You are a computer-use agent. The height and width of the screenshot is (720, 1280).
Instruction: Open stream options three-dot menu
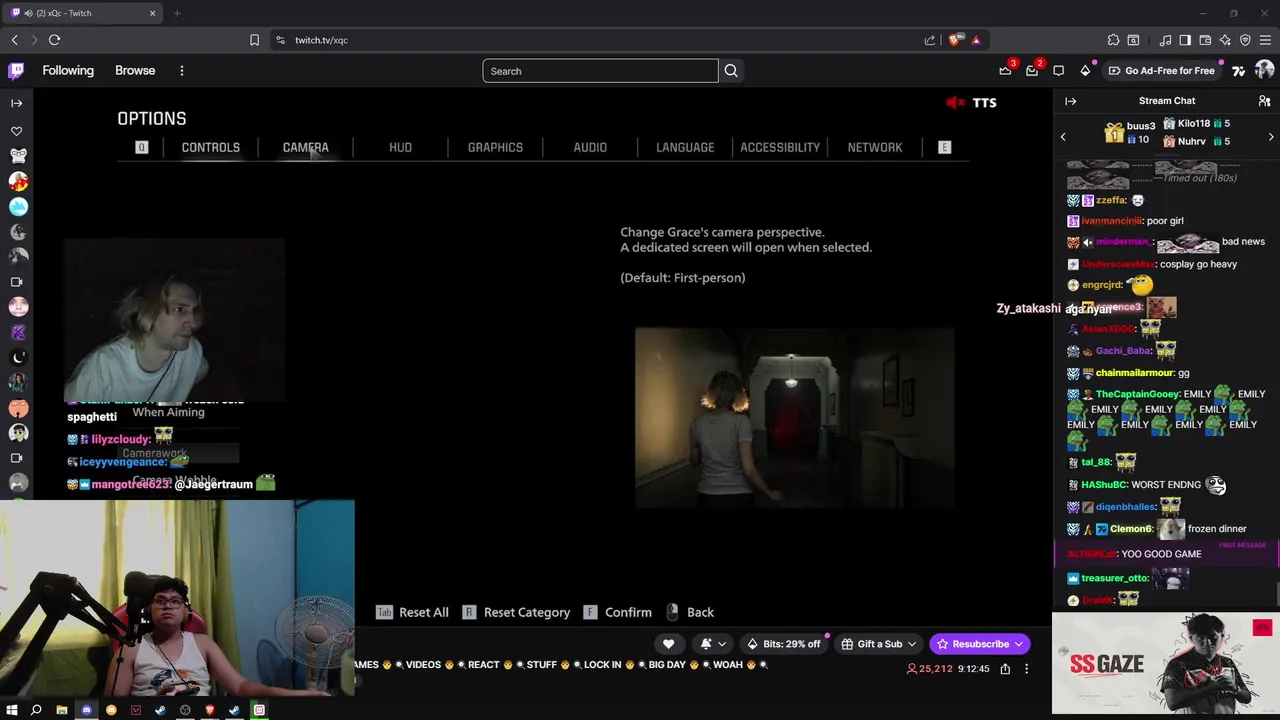[1026, 669]
